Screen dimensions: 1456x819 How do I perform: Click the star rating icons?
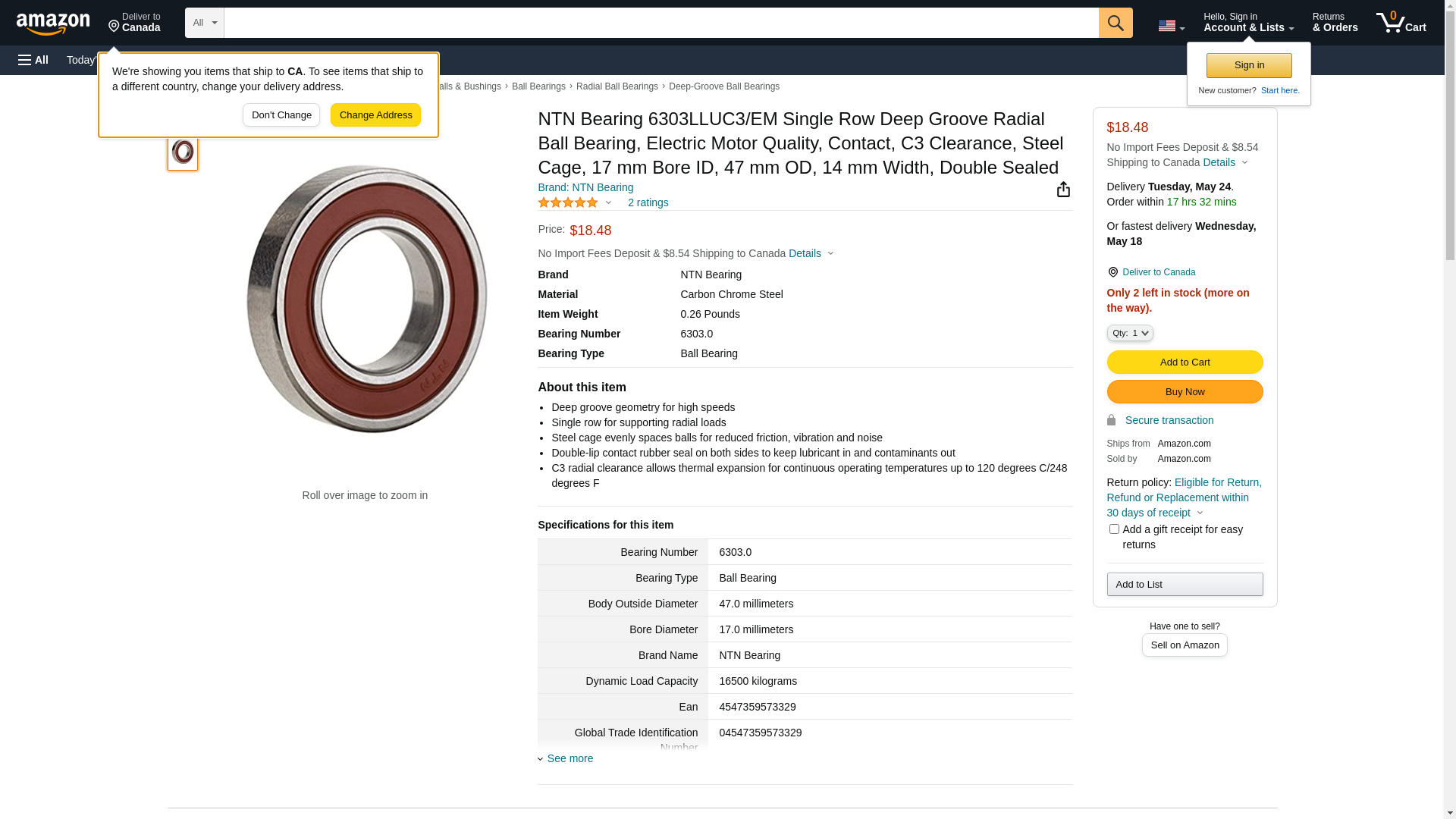coord(568,202)
